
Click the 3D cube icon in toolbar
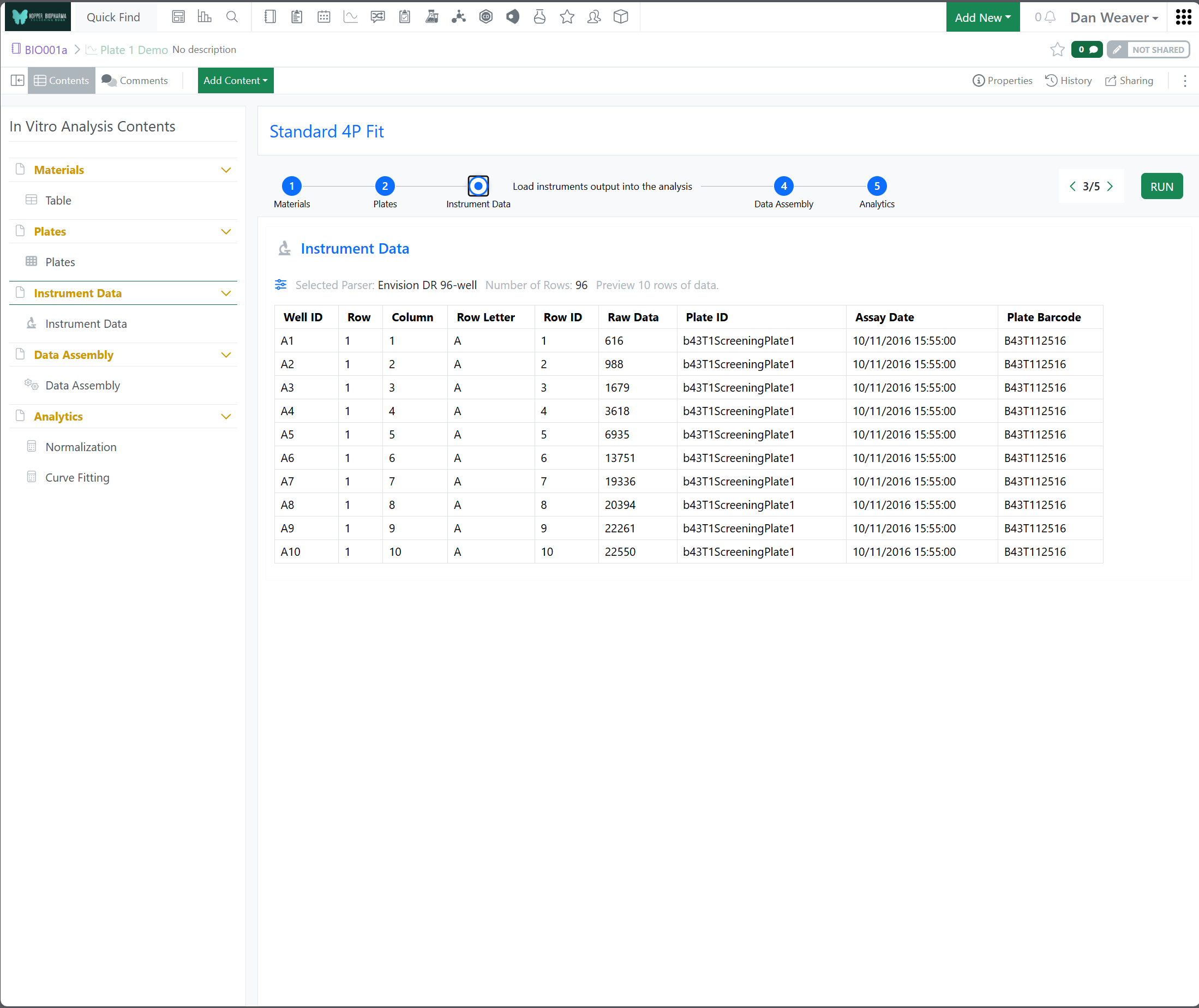[x=621, y=17]
